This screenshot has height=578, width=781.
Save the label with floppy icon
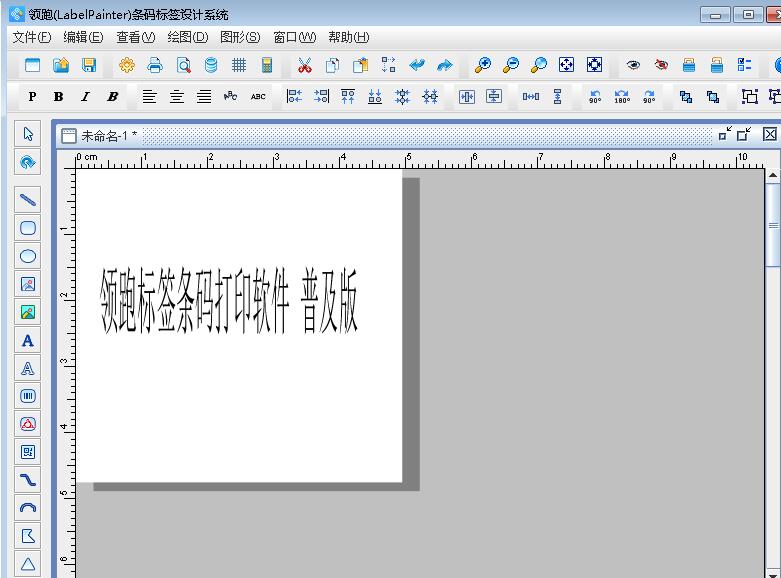click(89, 65)
